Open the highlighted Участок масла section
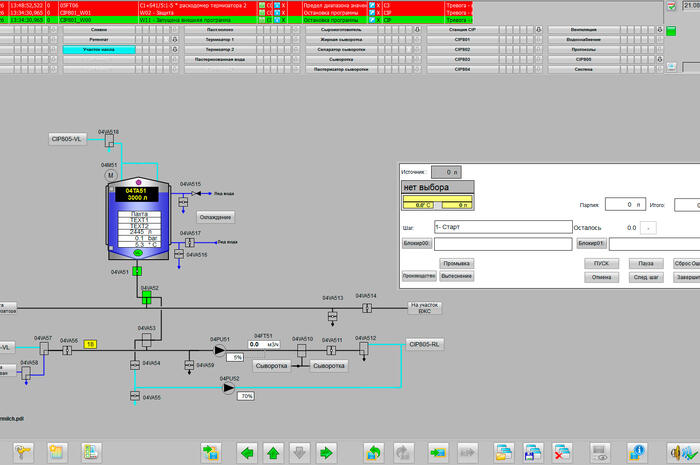Screen dimensions: 700x465 [x=99, y=50]
